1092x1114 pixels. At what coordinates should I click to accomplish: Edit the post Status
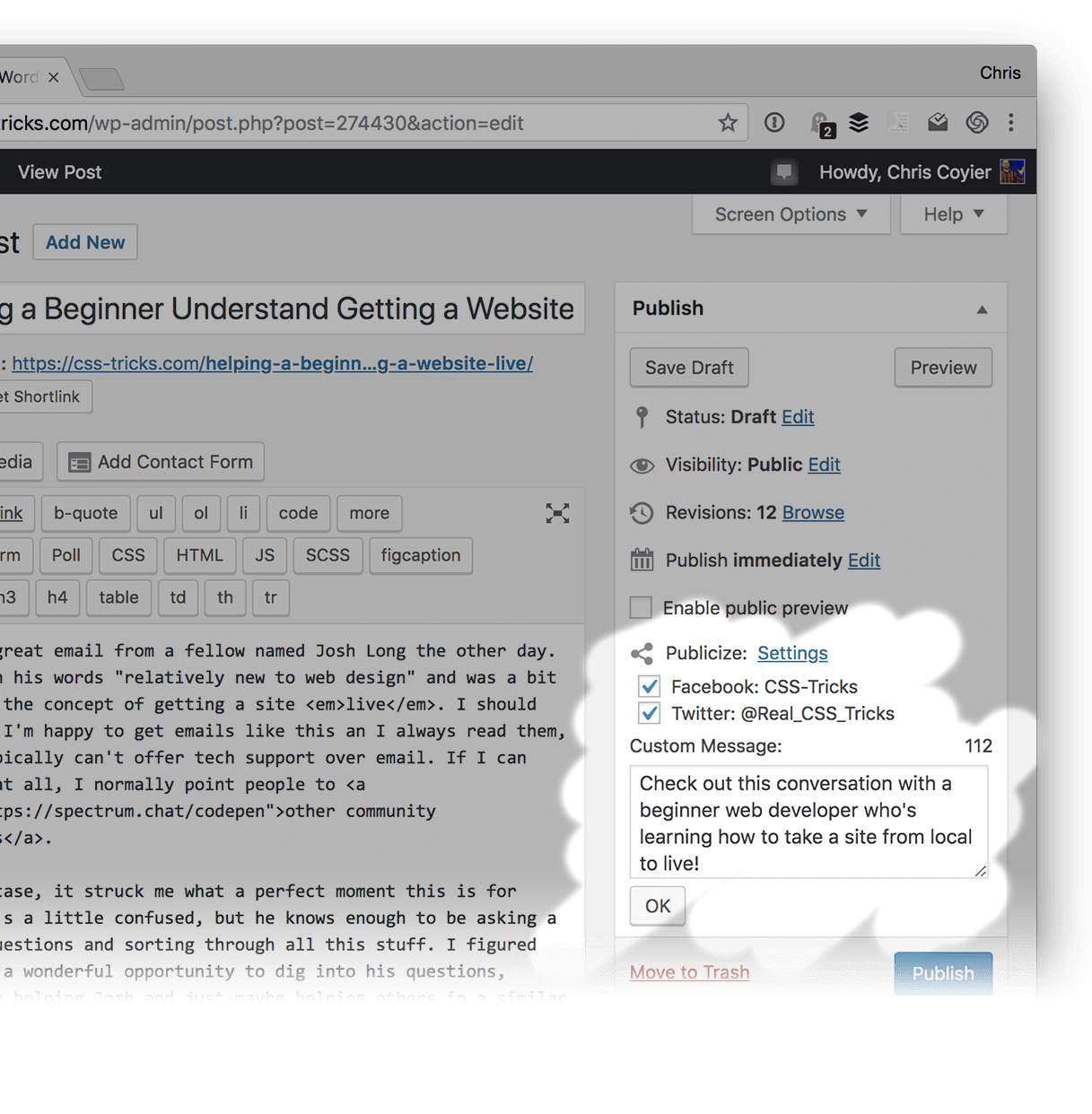pos(798,417)
